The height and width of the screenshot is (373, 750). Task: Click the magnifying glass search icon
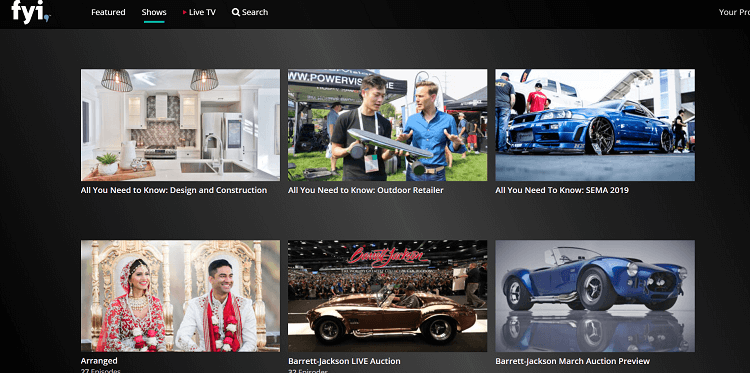point(236,12)
